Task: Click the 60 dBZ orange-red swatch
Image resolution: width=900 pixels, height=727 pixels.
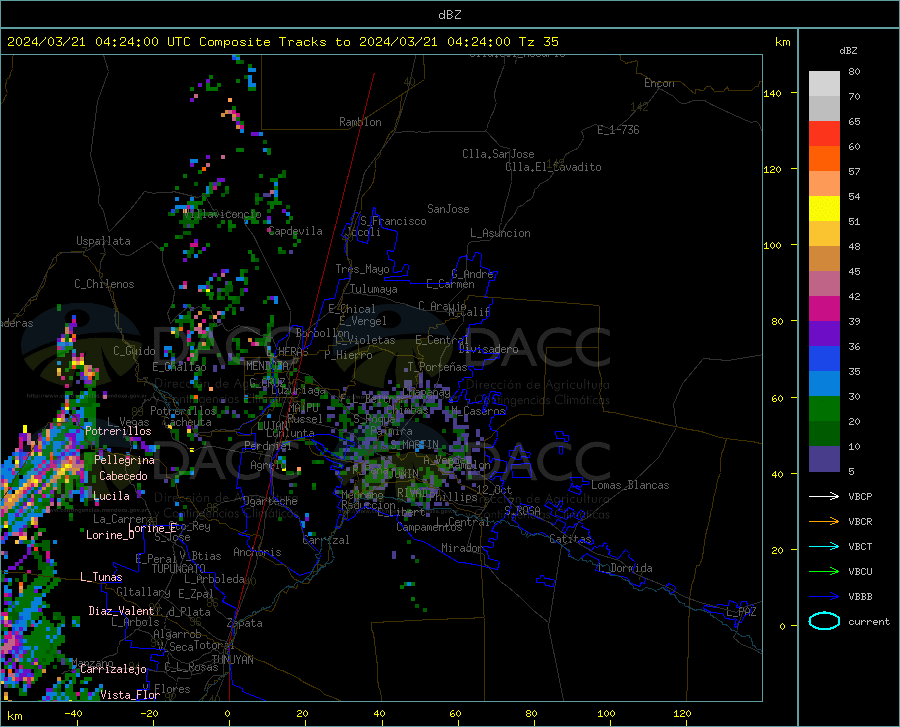Action: pyautogui.click(x=824, y=159)
